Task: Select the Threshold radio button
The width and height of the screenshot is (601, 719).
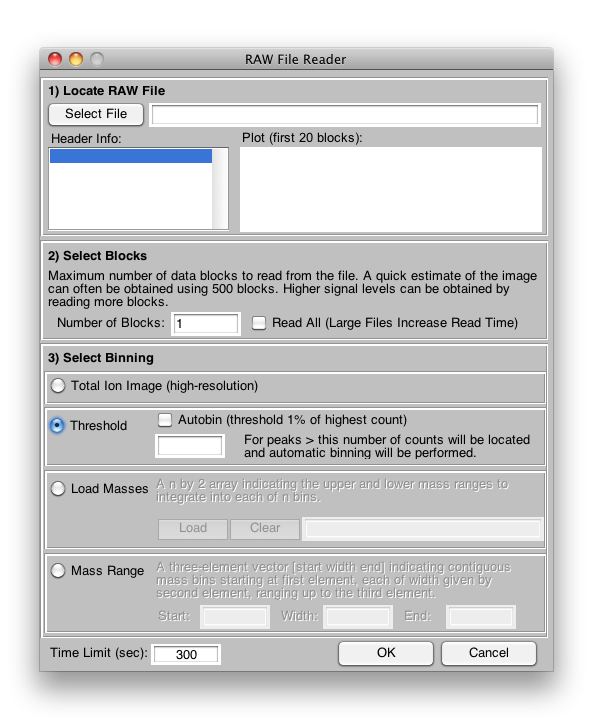Action: 58,425
